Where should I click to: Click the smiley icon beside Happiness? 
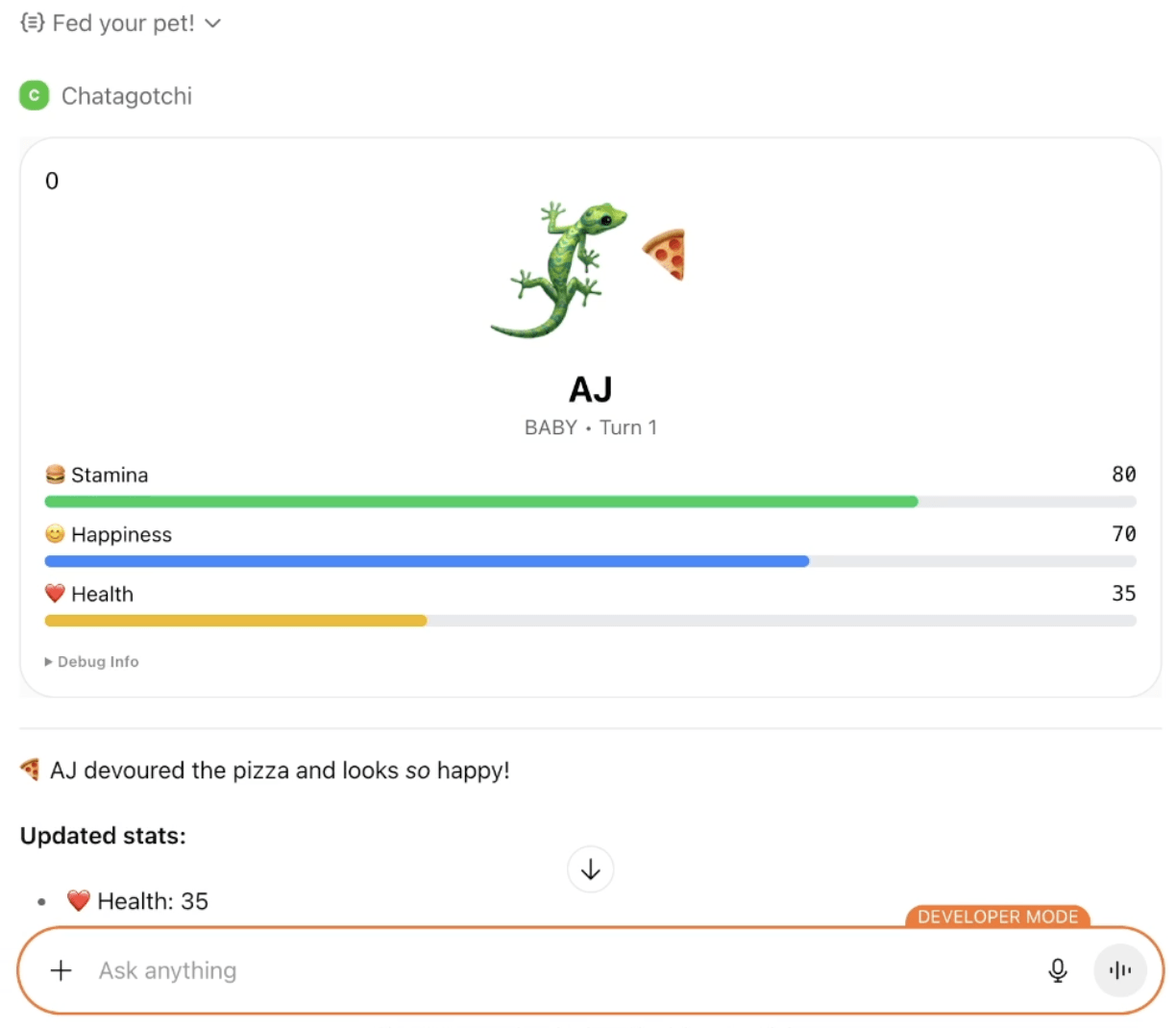pyautogui.click(x=55, y=534)
